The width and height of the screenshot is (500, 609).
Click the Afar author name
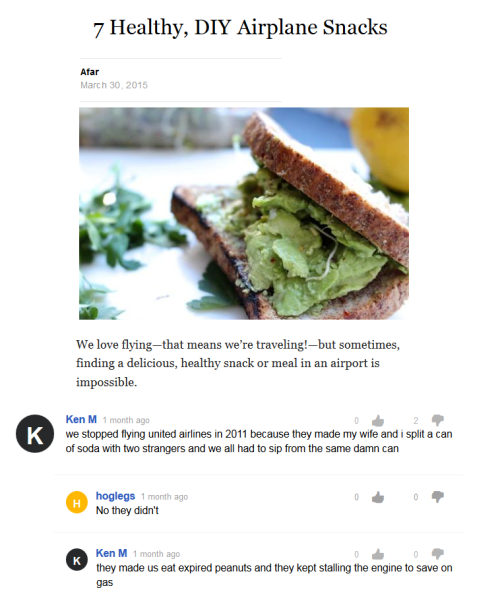point(90,72)
